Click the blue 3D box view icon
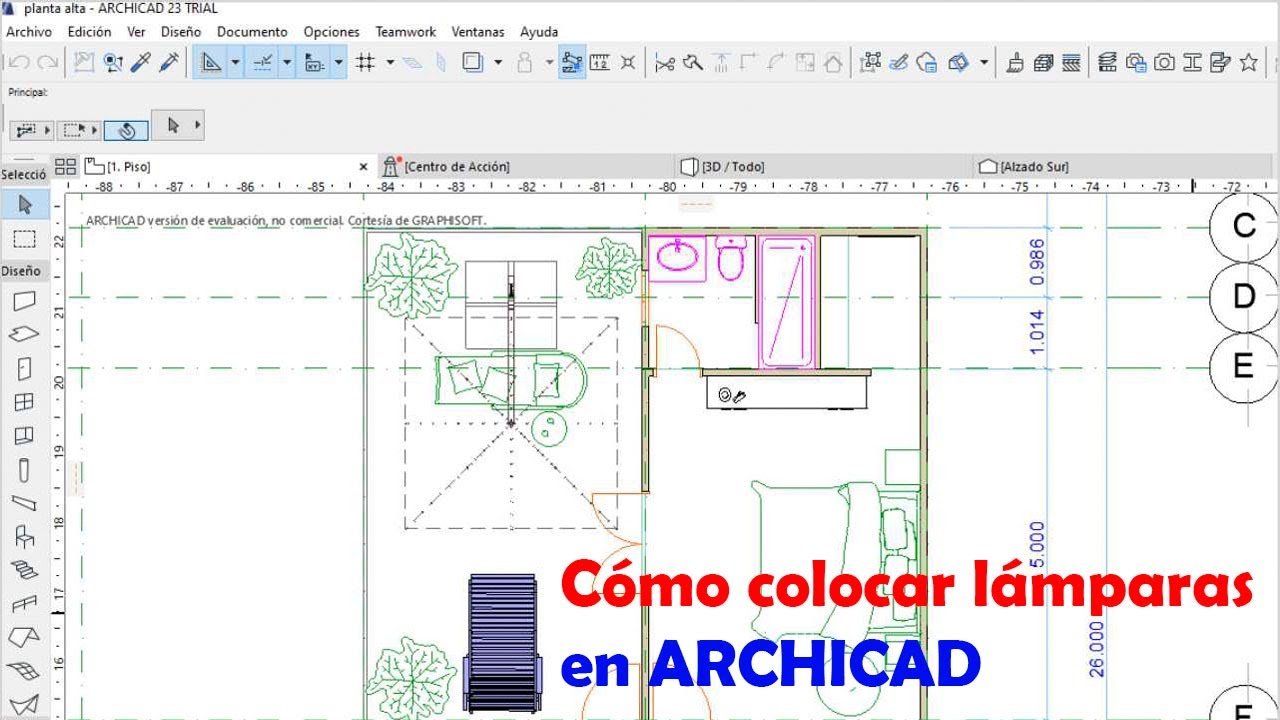The width and height of the screenshot is (1280, 720). (x=958, y=62)
